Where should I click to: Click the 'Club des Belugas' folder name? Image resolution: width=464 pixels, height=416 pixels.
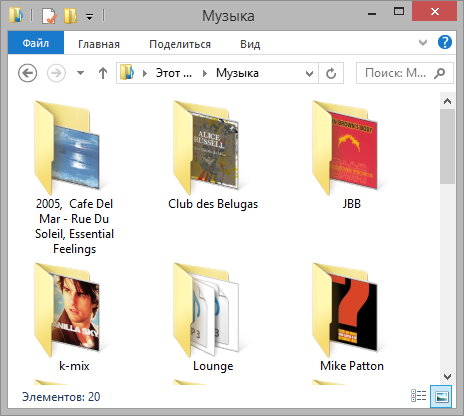coord(213,204)
